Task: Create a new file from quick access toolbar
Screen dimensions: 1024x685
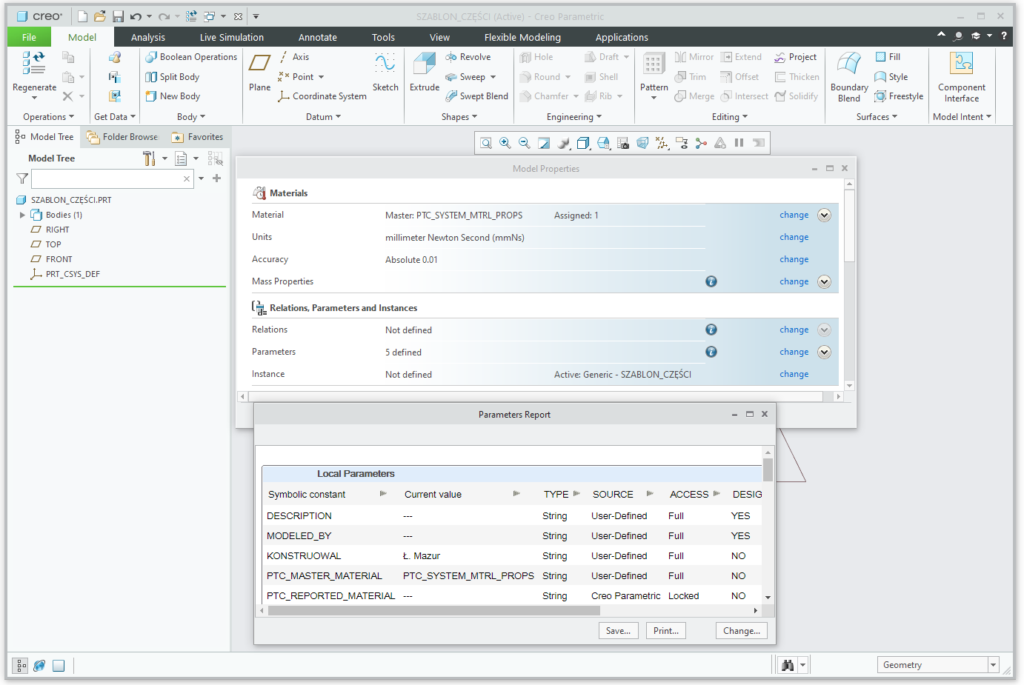Action: tap(82, 16)
